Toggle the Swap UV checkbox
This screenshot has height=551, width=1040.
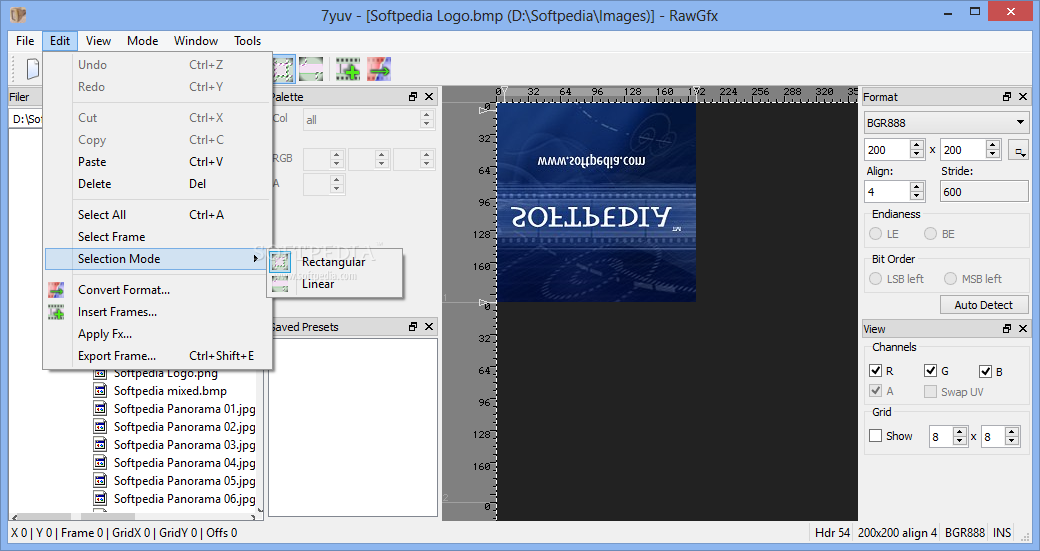tap(931, 391)
